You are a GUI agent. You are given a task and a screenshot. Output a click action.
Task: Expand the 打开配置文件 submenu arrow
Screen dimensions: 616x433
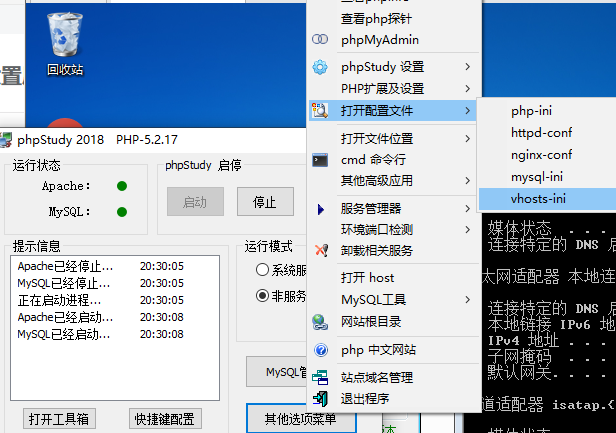pyautogui.click(x=468, y=111)
